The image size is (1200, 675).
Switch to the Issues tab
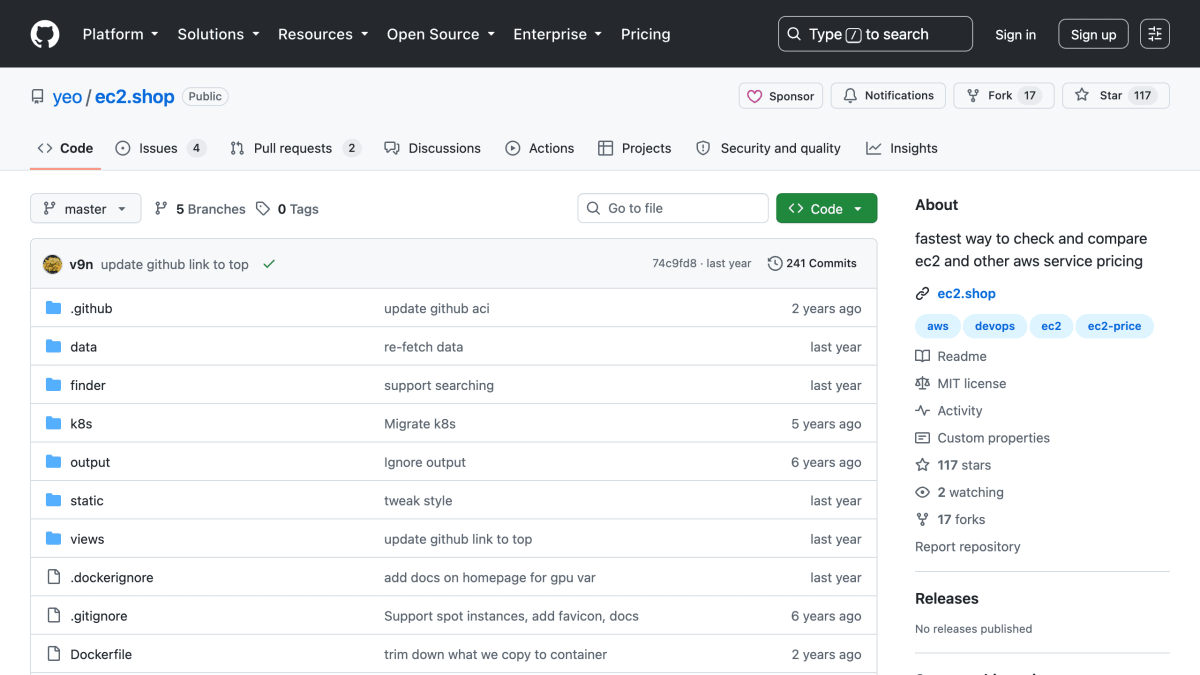(160, 148)
